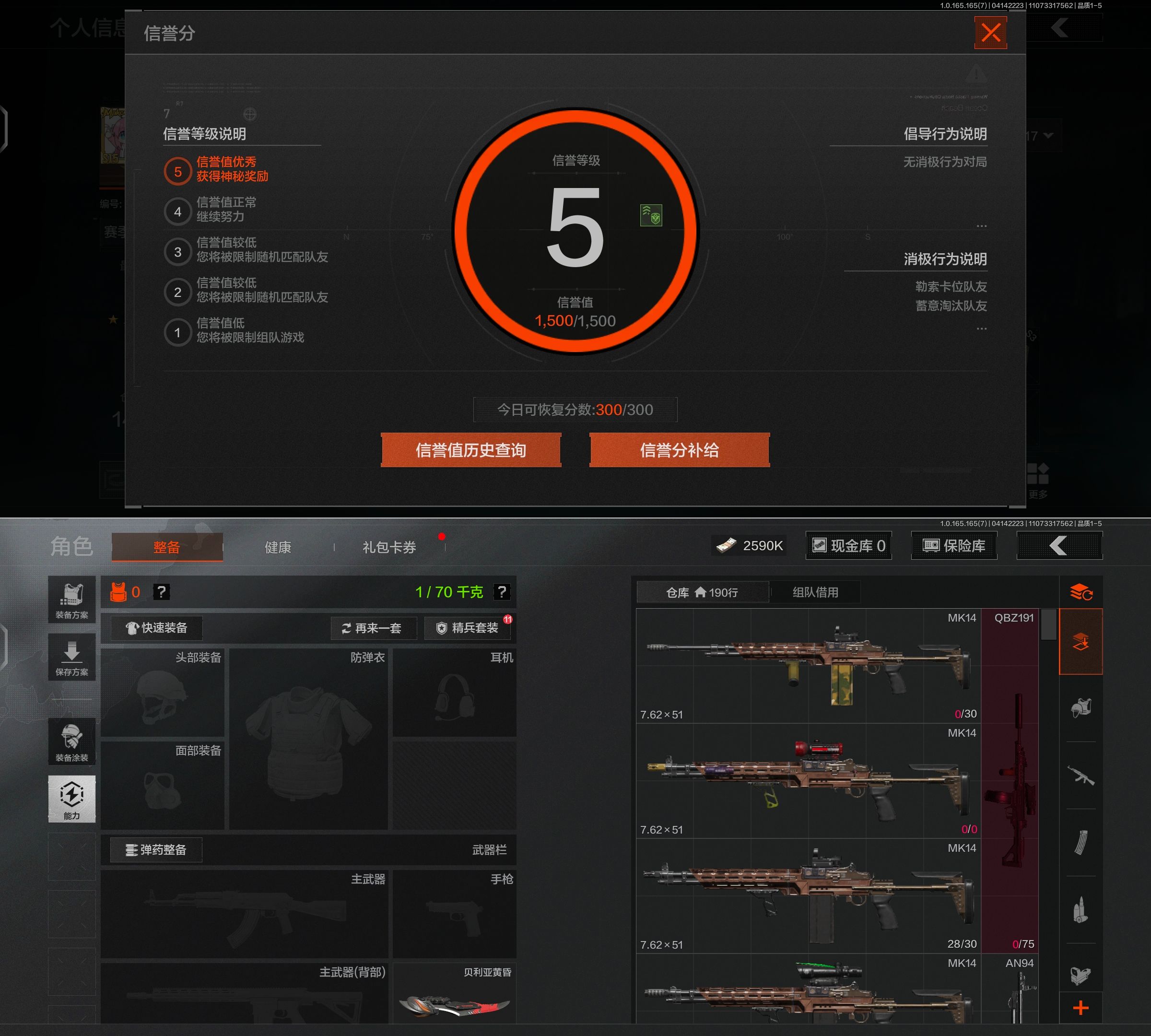The height and width of the screenshot is (1036, 1151).
Task: Open the 能力 ability panel
Action: point(72,799)
